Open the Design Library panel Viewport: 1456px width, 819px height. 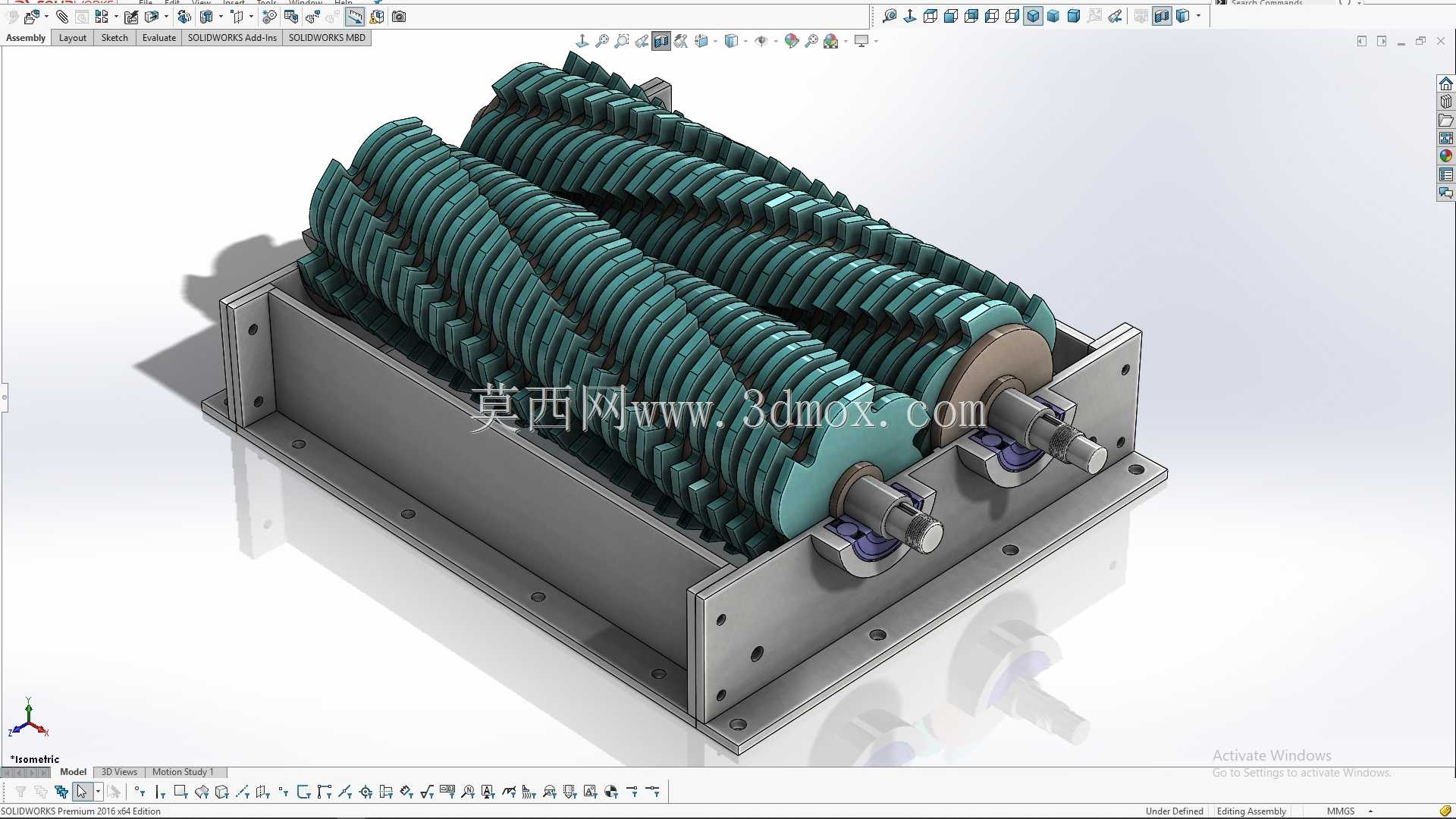(x=1446, y=102)
